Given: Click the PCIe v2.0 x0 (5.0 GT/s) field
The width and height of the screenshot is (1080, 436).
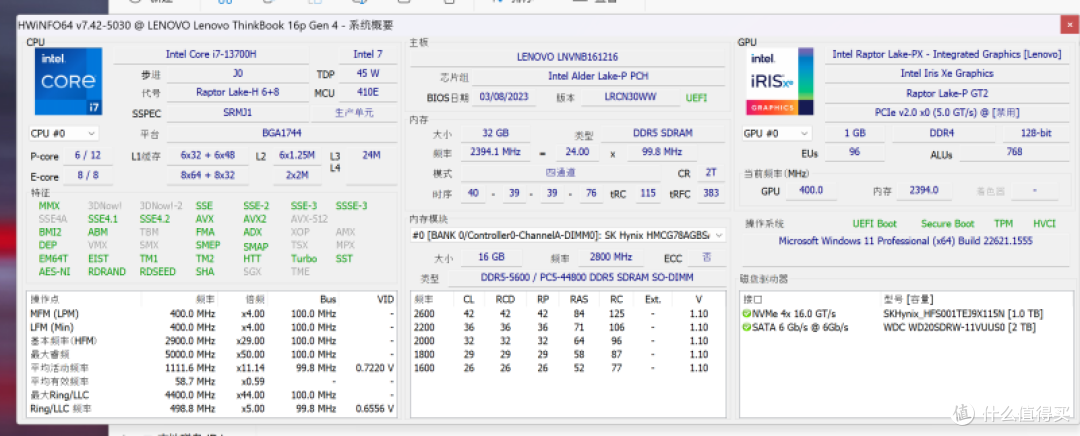Looking at the screenshot, I should click(947, 112).
